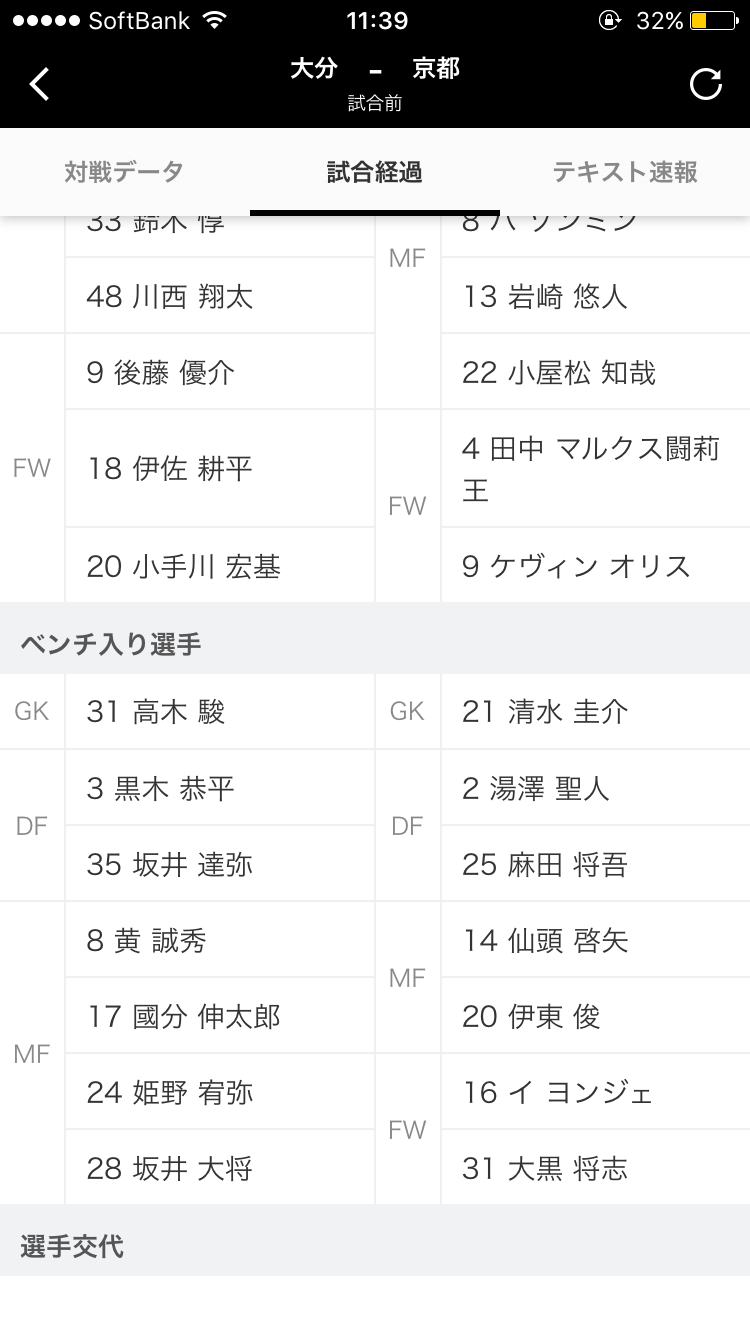The width and height of the screenshot is (750, 1334).
Task: Select player 9 後藤 優介
Action: point(160,373)
